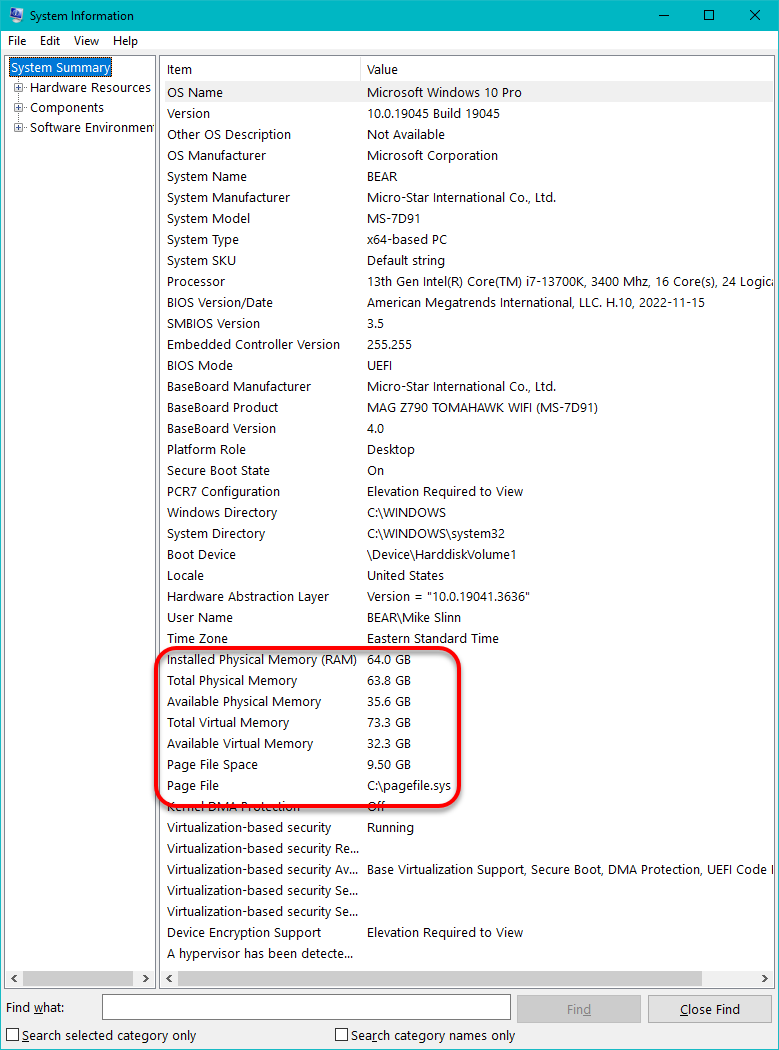Expand the Software Environment node
The height and width of the screenshot is (1050, 779).
[18, 128]
